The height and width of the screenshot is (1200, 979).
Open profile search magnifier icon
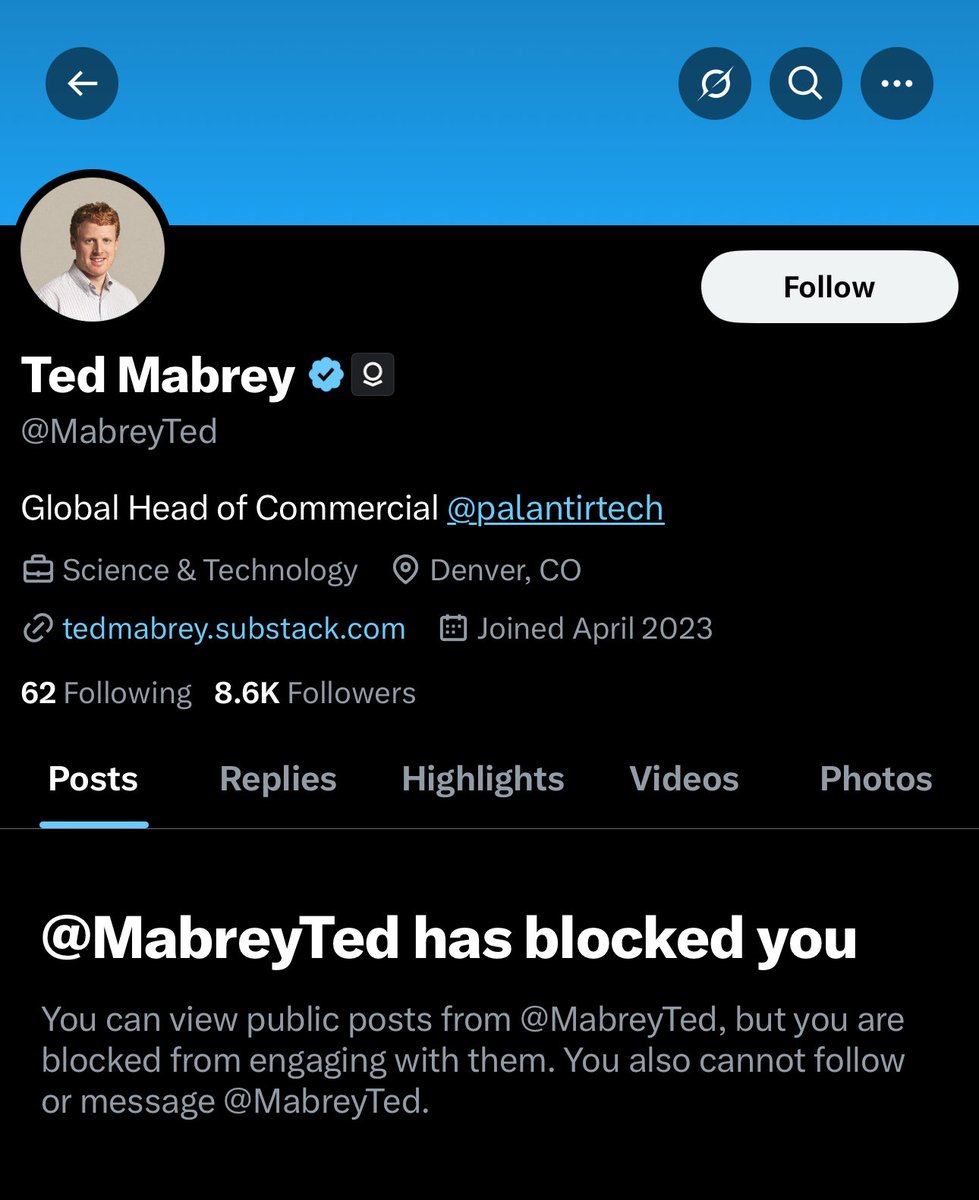pyautogui.click(x=805, y=84)
